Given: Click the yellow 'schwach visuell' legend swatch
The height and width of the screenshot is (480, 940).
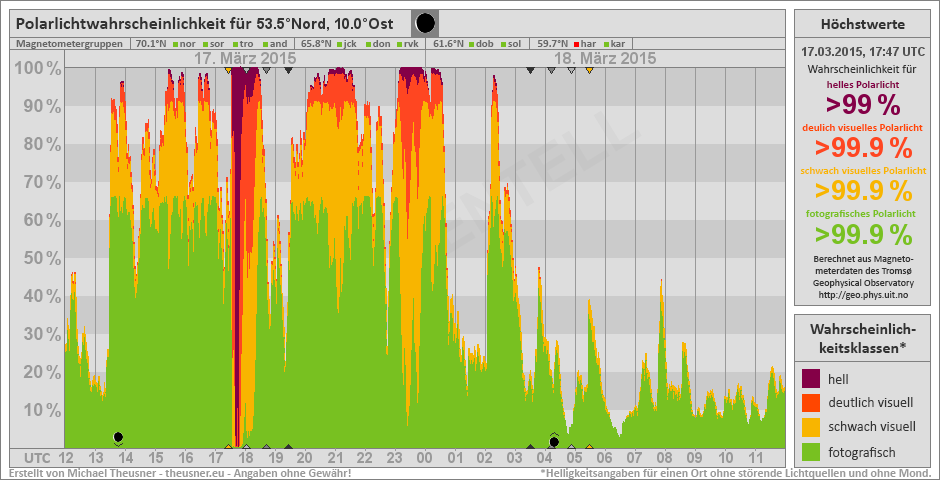Looking at the screenshot, I should coord(811,427).
